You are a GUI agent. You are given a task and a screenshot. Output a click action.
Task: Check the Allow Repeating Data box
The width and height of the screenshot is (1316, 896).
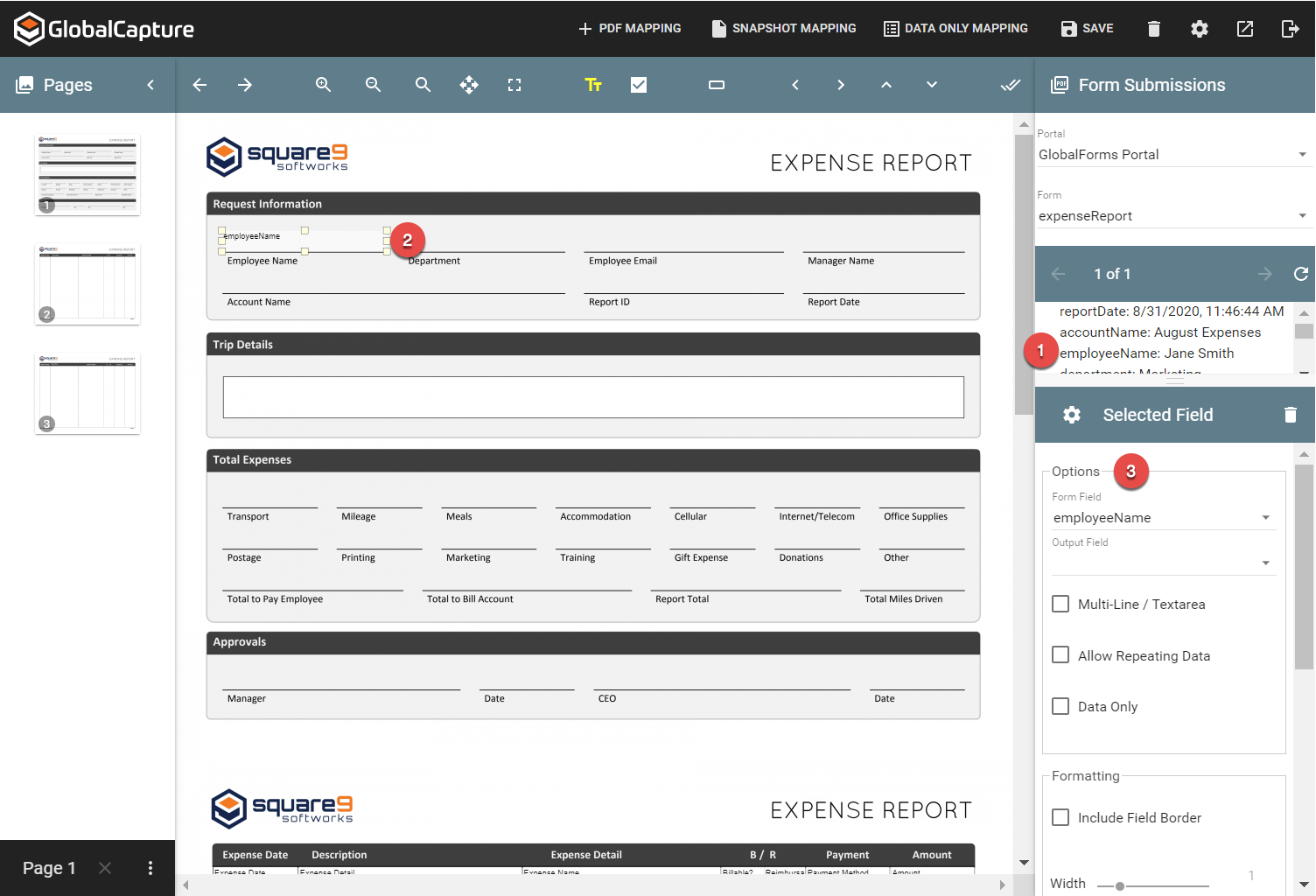[x=1060, y=655]
